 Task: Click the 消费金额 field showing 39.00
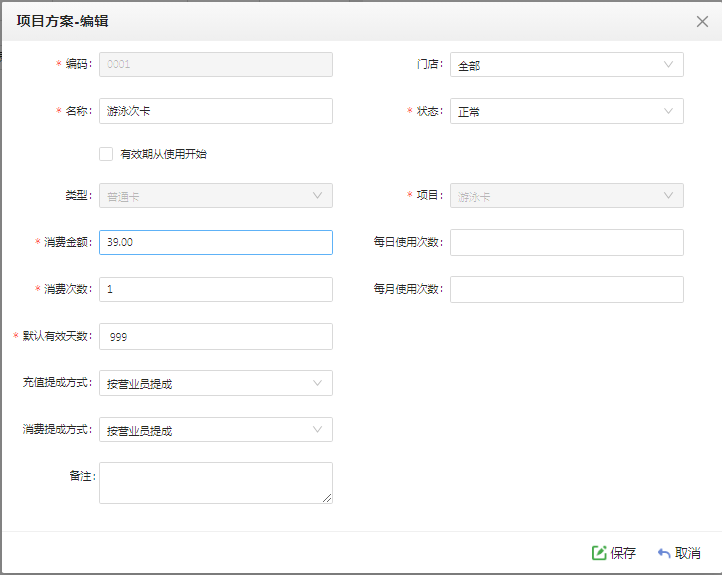[215, 242]
